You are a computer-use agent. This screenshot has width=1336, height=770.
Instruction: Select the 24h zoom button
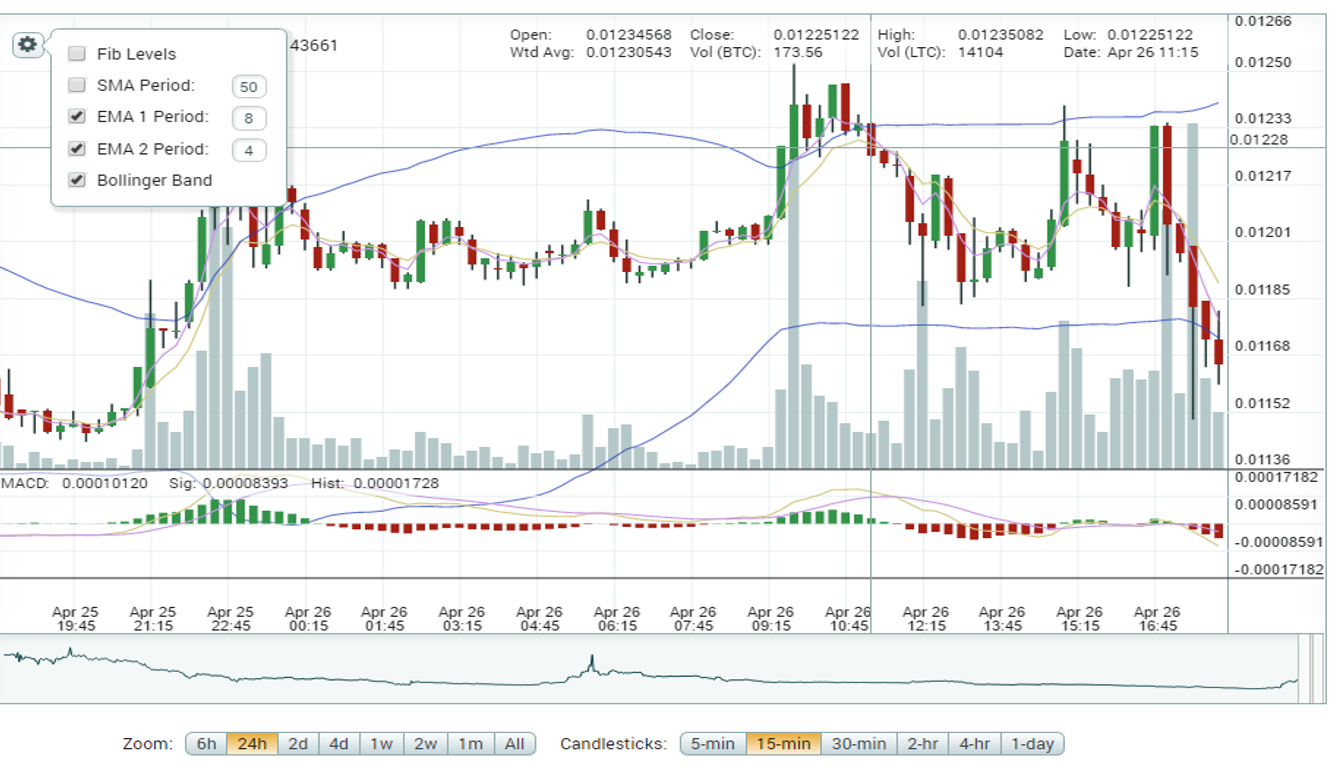[x=252, y=744]
